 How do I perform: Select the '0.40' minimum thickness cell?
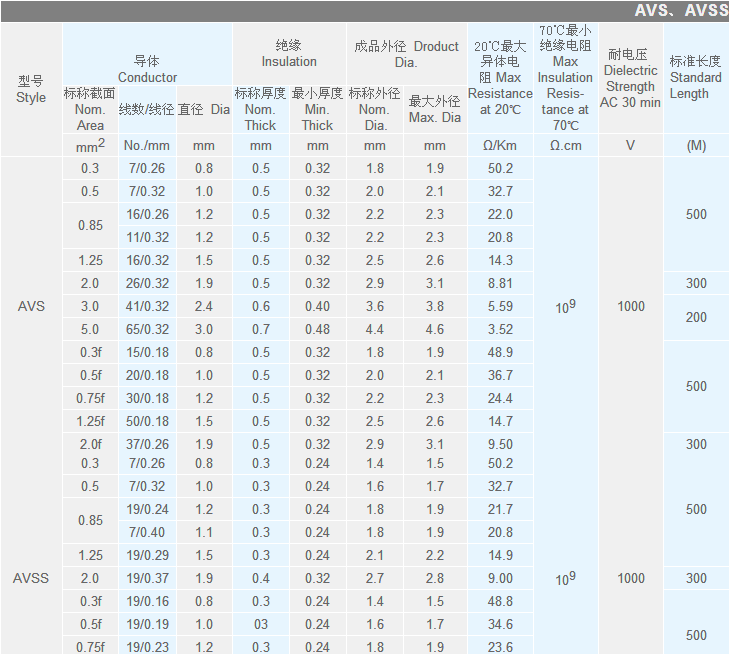point(318,306)
